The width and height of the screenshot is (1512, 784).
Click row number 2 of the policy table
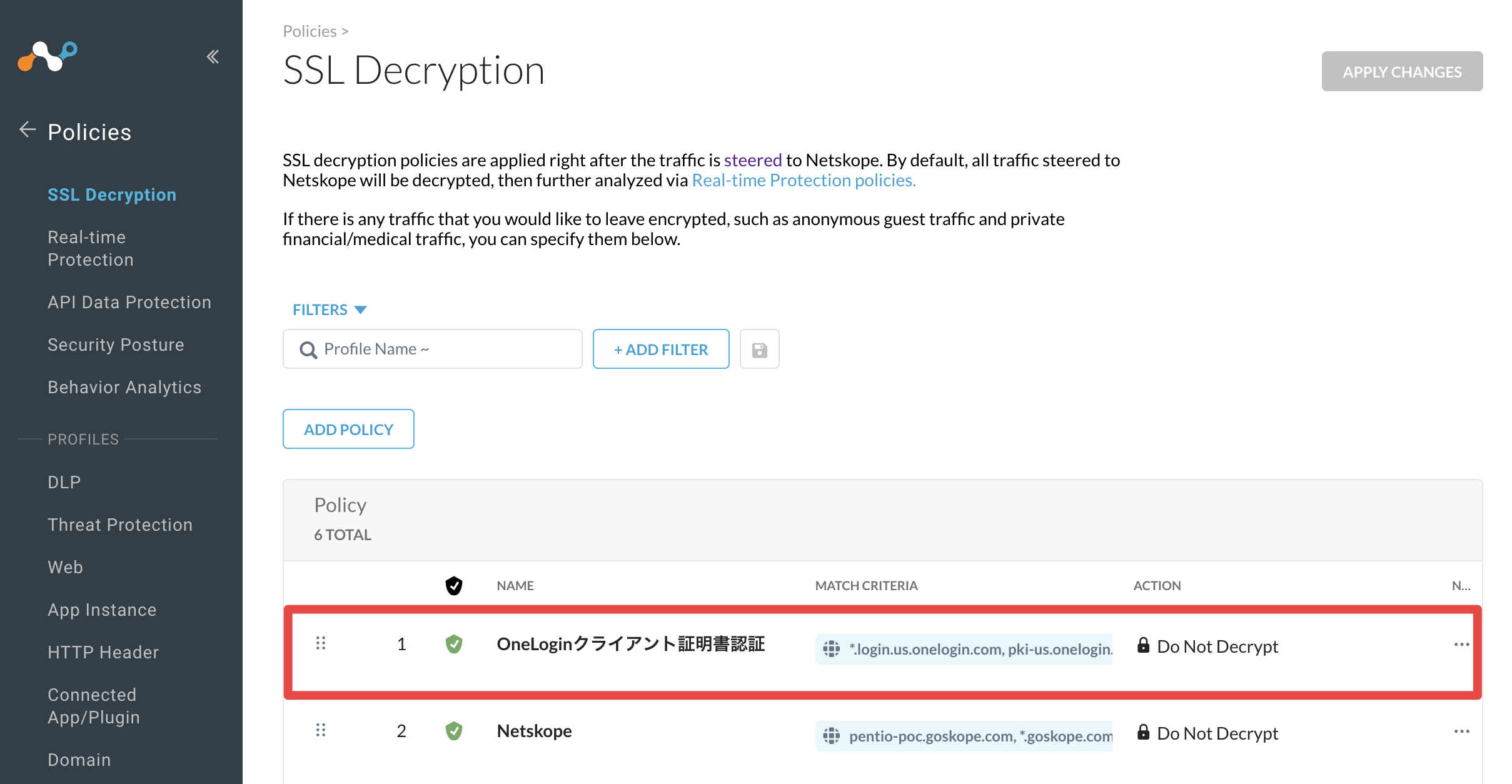pos(401,731)
